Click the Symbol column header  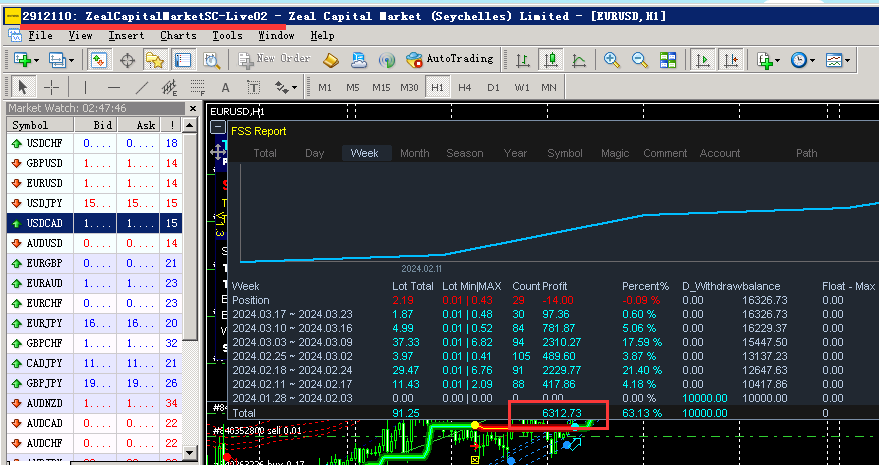(x=40, y=125)
